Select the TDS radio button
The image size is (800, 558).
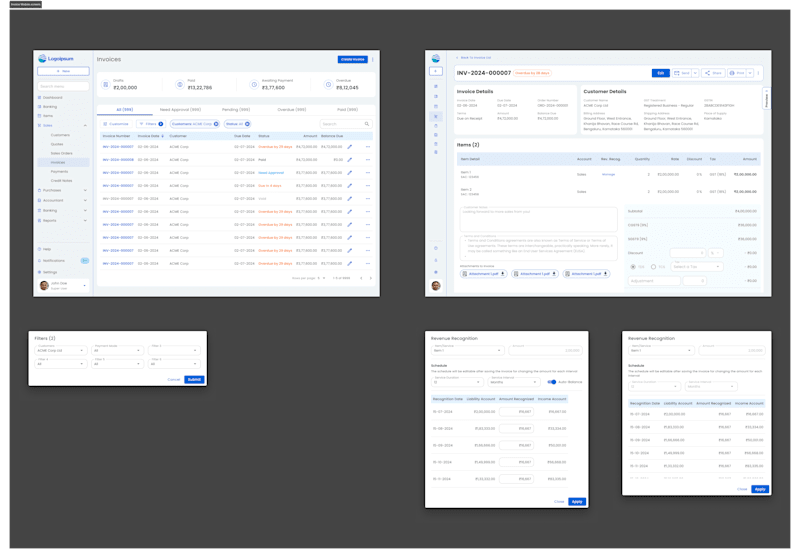(x=633, y=267)
